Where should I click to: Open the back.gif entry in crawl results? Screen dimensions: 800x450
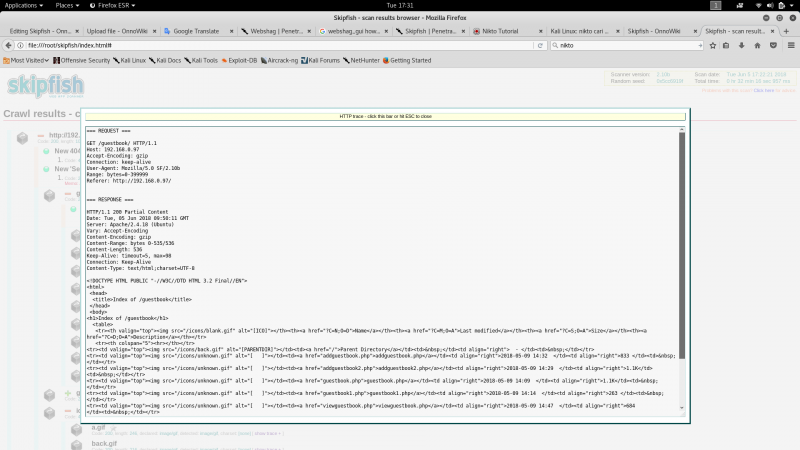coord(104,443)
